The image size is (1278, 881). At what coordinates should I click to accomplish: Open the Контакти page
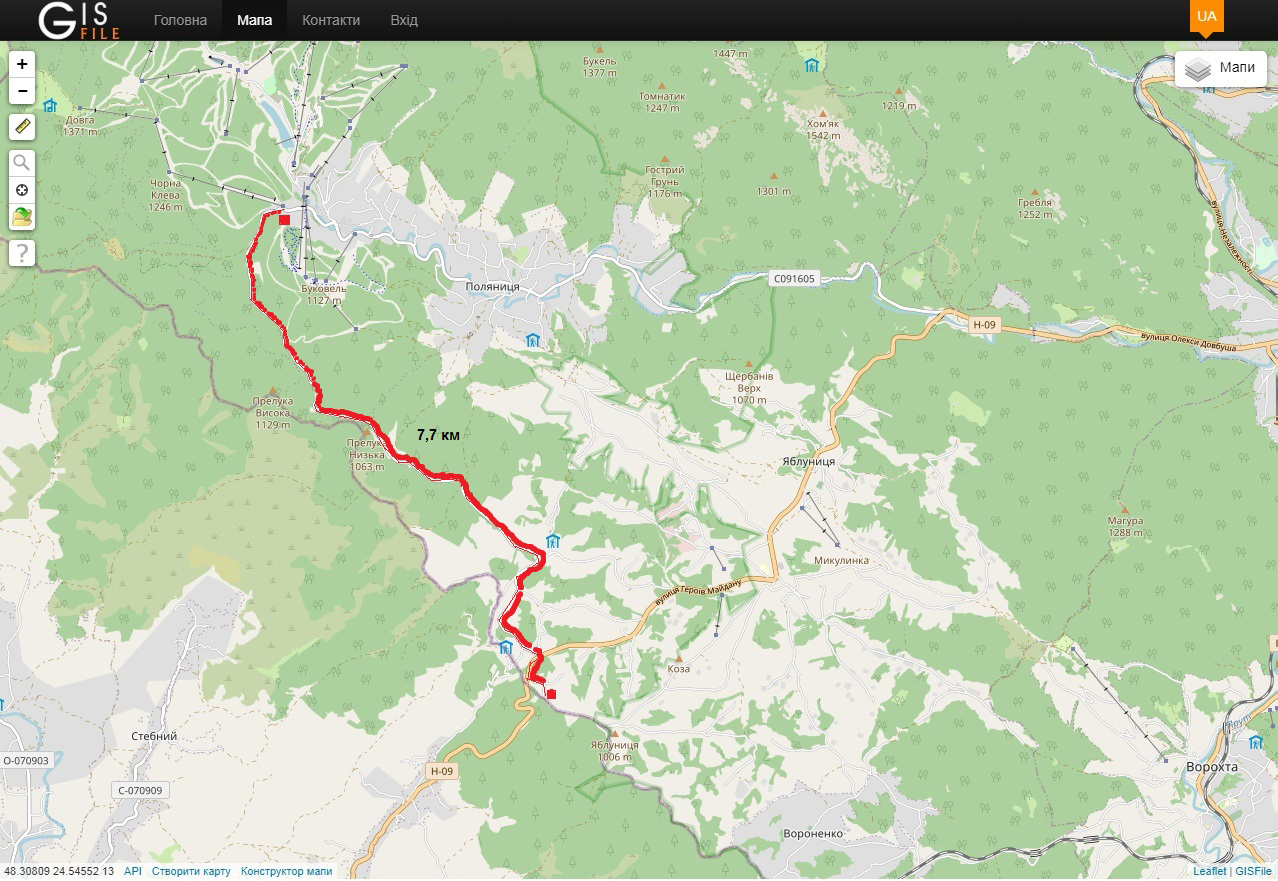[x=331, y=20]
